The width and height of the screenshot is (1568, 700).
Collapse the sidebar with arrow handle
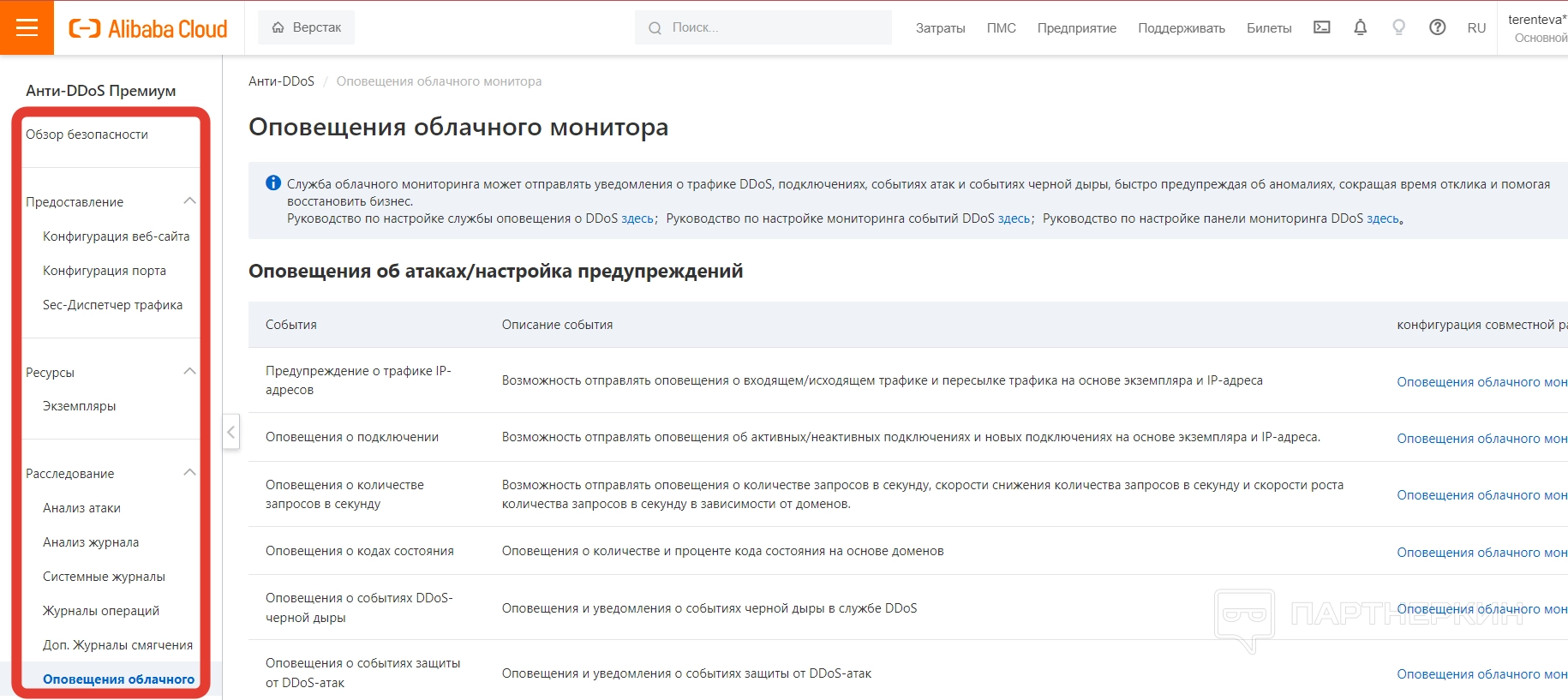pos(230,432)
